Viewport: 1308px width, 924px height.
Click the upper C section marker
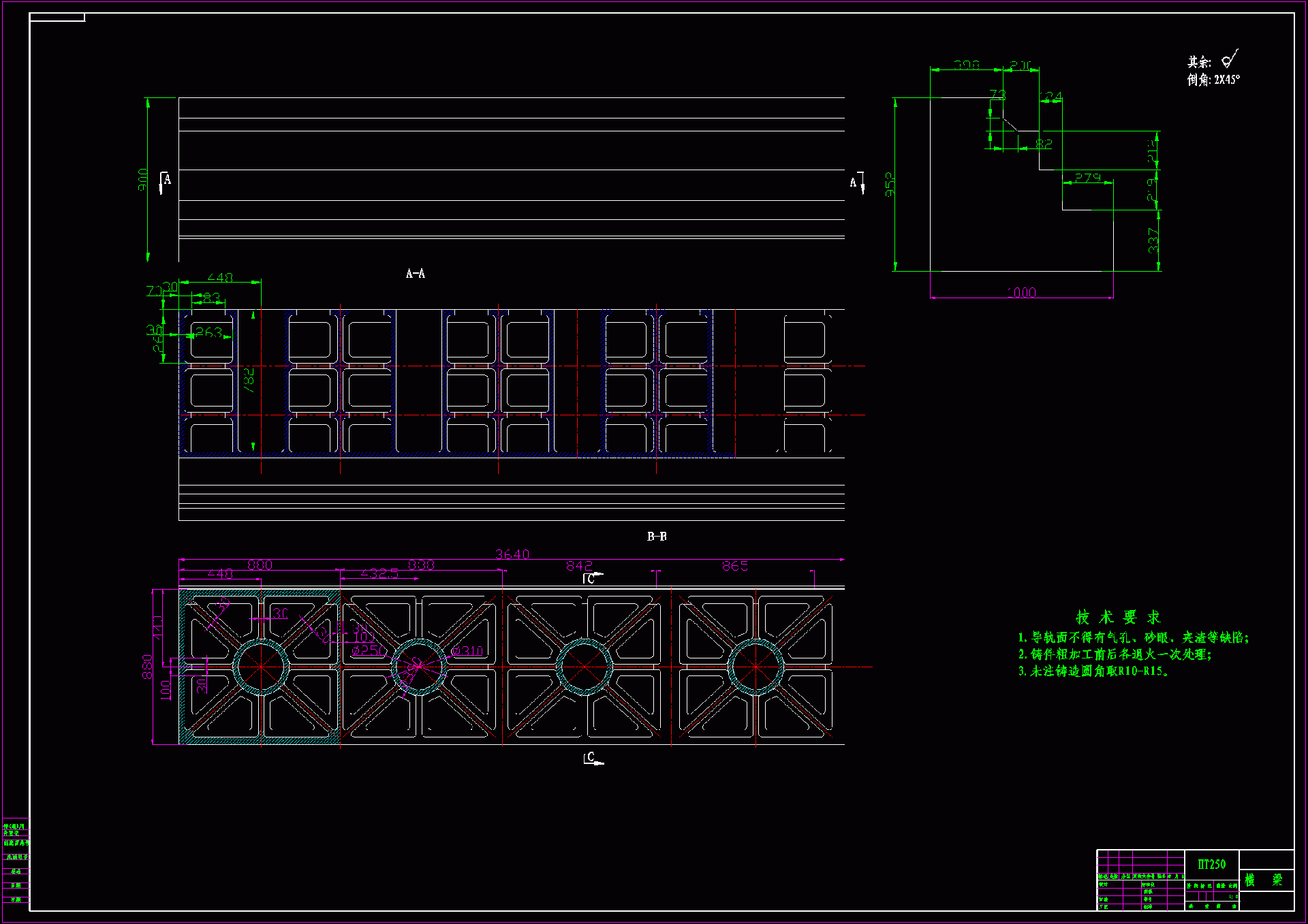591,578
